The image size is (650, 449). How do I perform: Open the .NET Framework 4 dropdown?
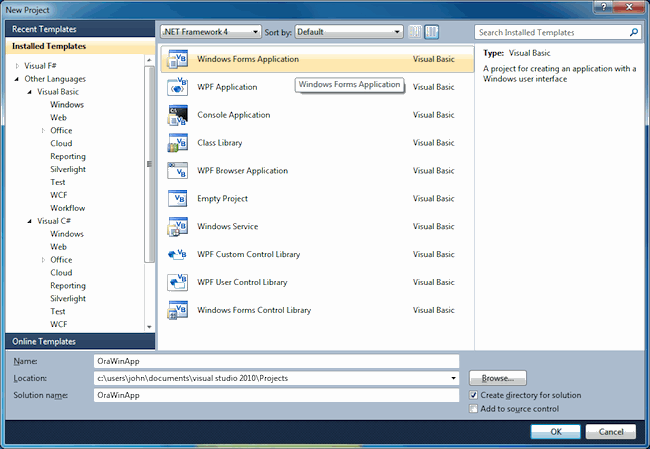point(211,32)
